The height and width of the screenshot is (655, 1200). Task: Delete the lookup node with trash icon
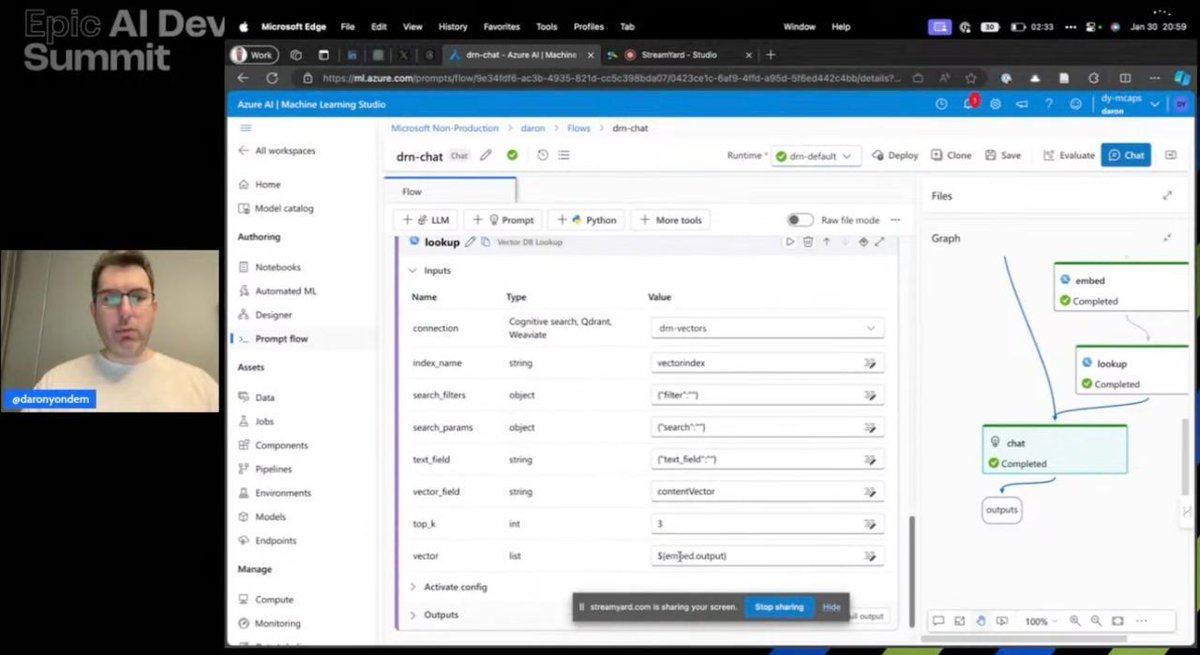(x=808, y=241)
